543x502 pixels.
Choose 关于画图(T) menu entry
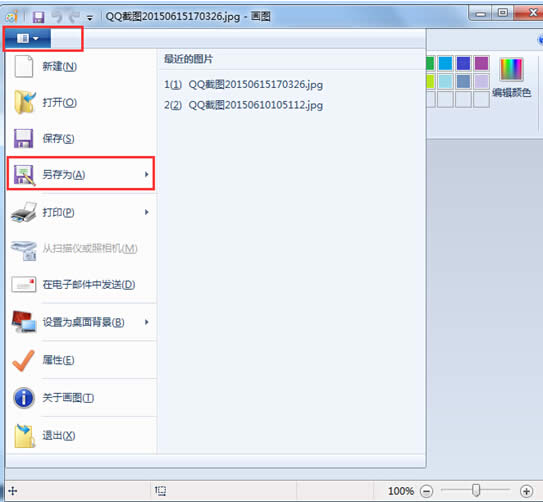click(81, 398)
